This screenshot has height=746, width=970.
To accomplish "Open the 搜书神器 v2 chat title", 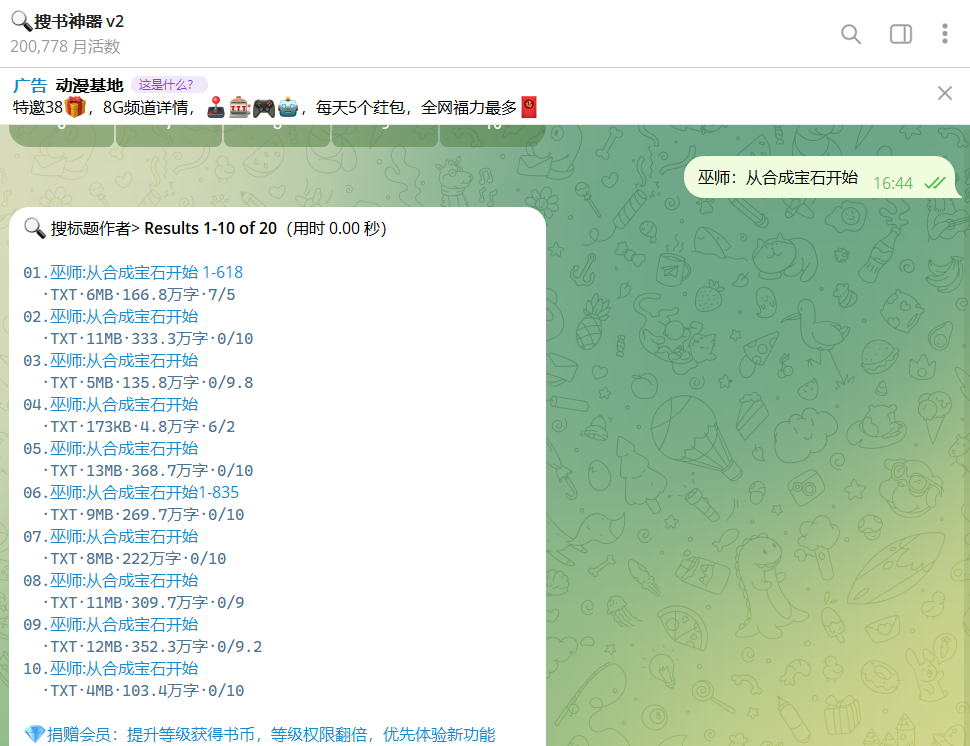I will coord(67,21).
